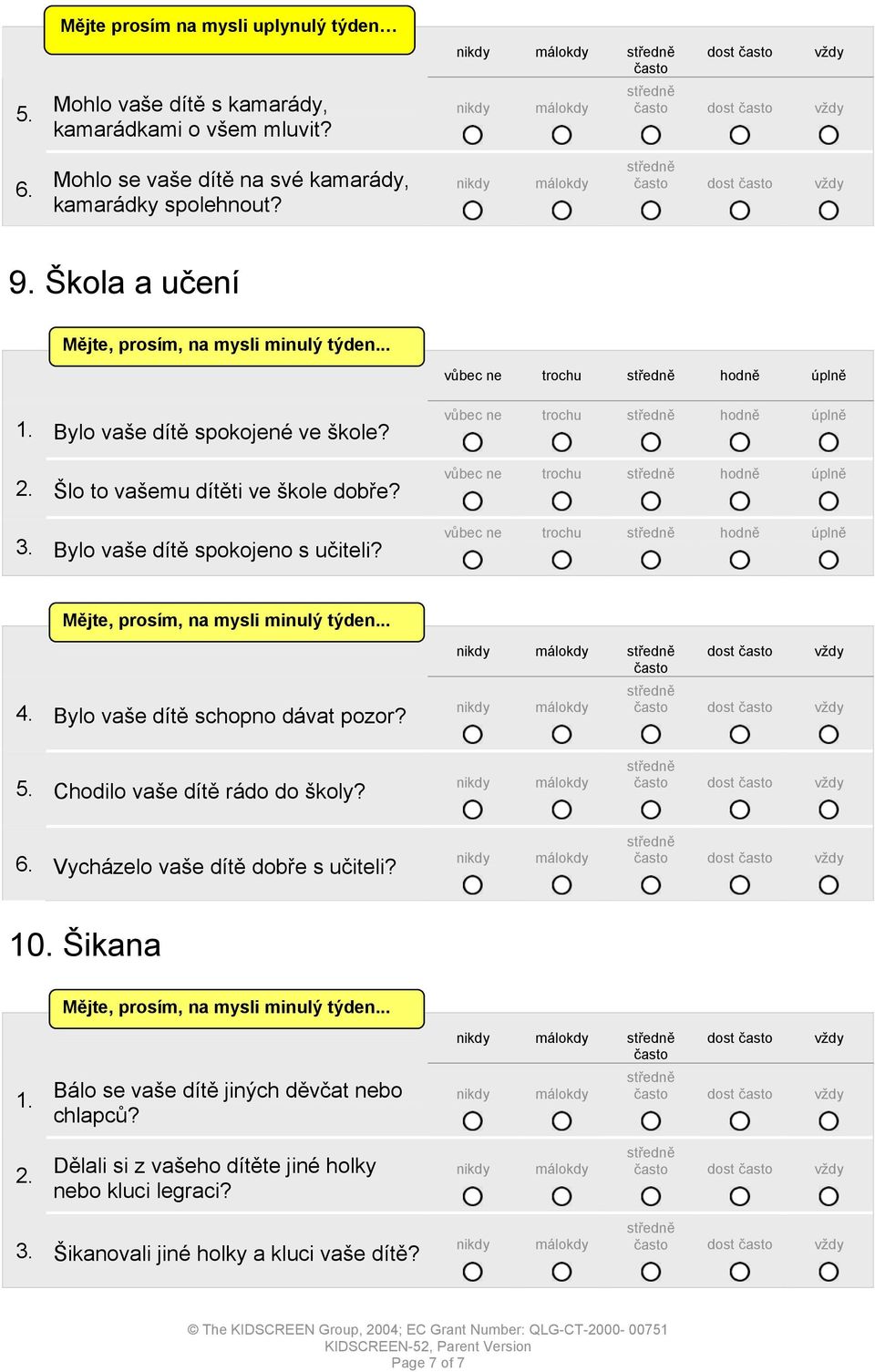Click the '9. Škola a učení' section heading
875x1372 pixels.
coord(124,282)
